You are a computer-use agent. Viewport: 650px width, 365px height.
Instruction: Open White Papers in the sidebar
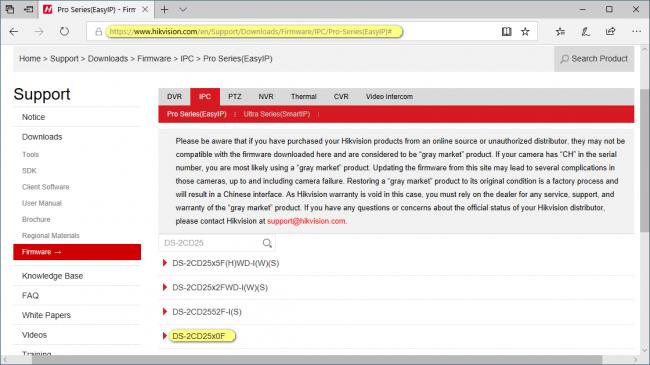(x=46, y=315)
